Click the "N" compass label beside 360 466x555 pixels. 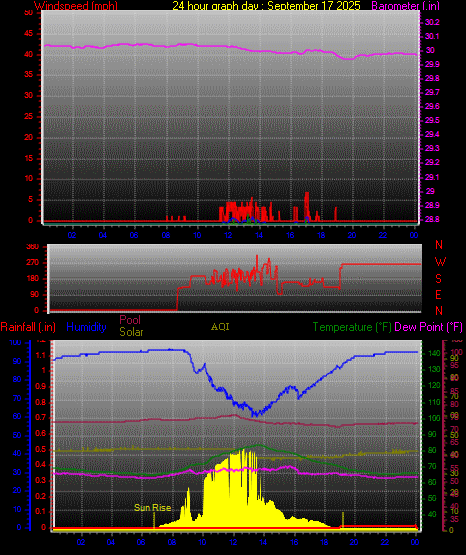[x=439, y=245]
